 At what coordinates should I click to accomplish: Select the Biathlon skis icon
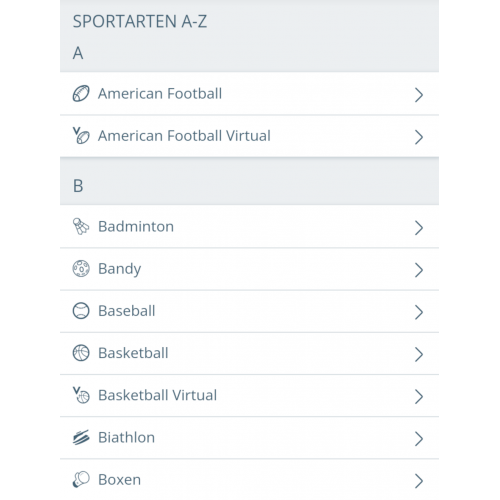81,437
